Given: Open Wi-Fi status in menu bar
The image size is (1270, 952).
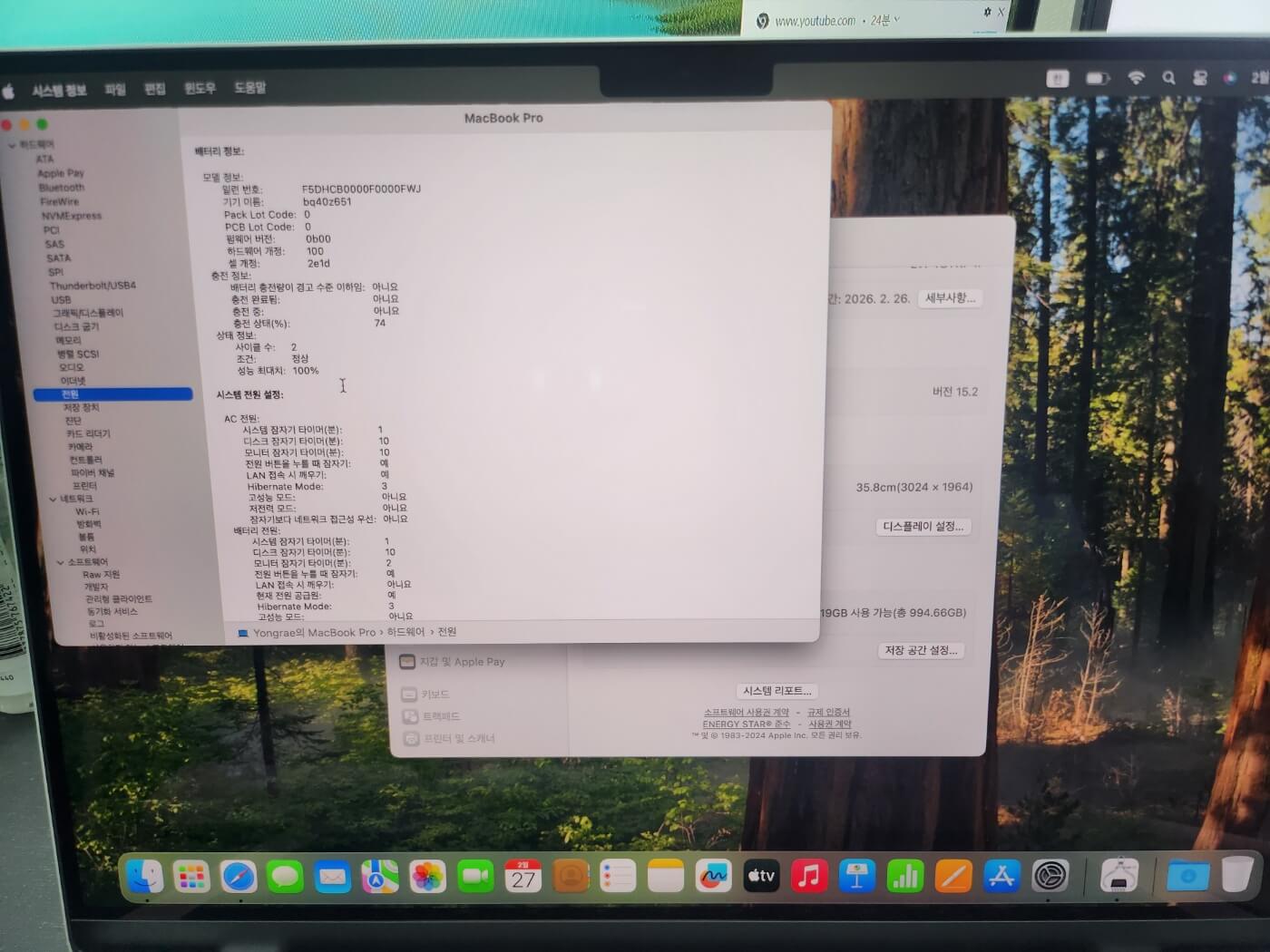Looking at the screenshot, I should [x=1135, y=79].
